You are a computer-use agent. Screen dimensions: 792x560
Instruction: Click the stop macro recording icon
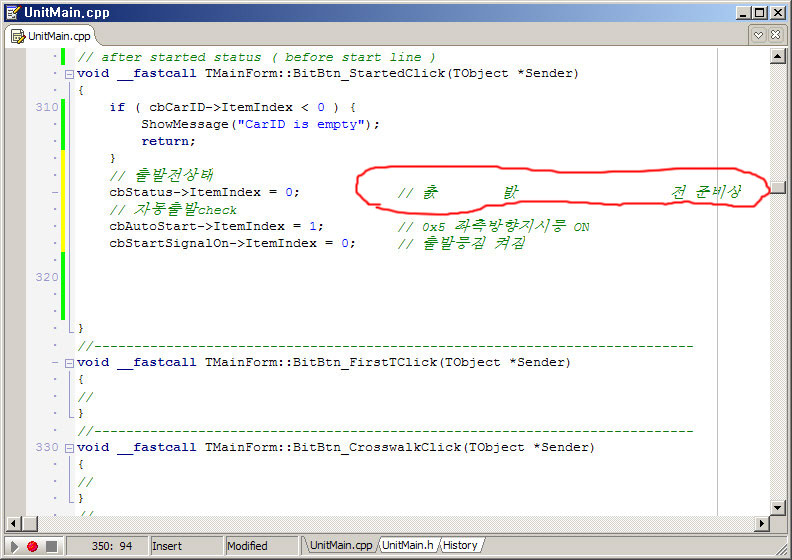coord(51,546)
